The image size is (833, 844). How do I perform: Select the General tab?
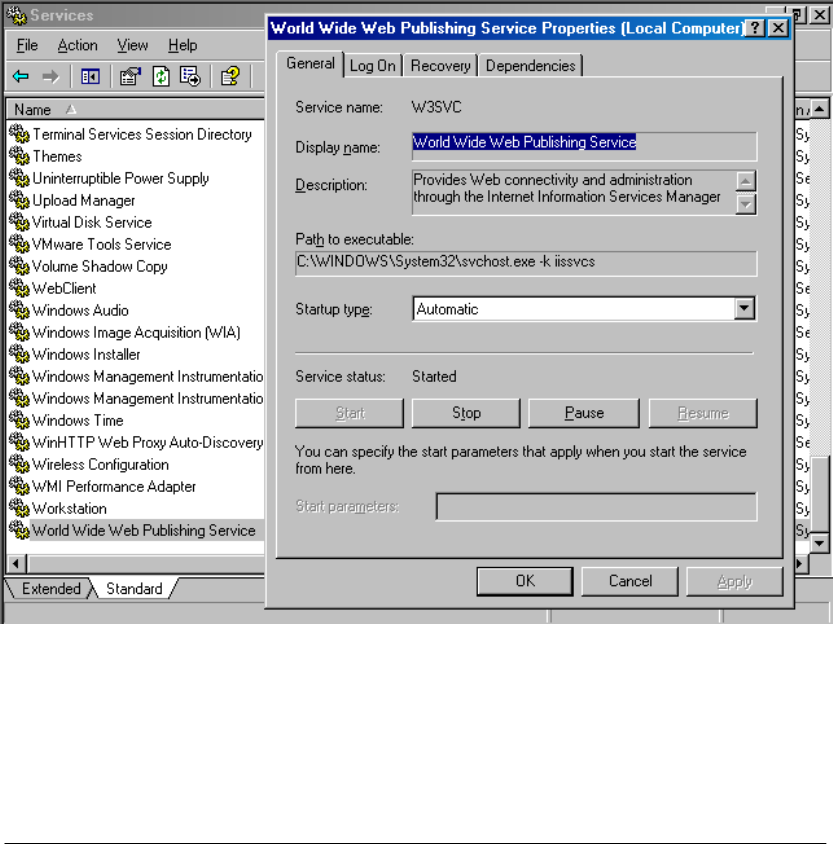(x=310, y=64)
